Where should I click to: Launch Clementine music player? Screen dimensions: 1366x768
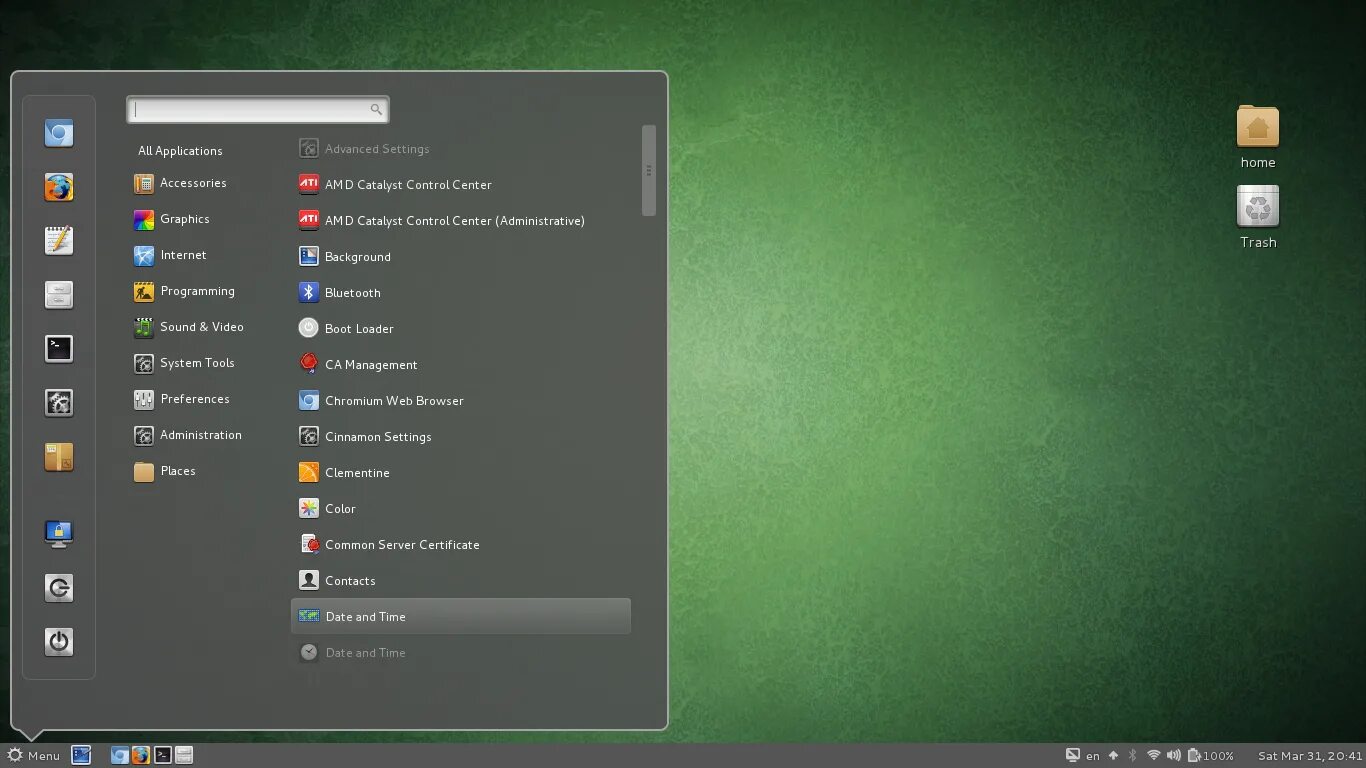point(355,472)
